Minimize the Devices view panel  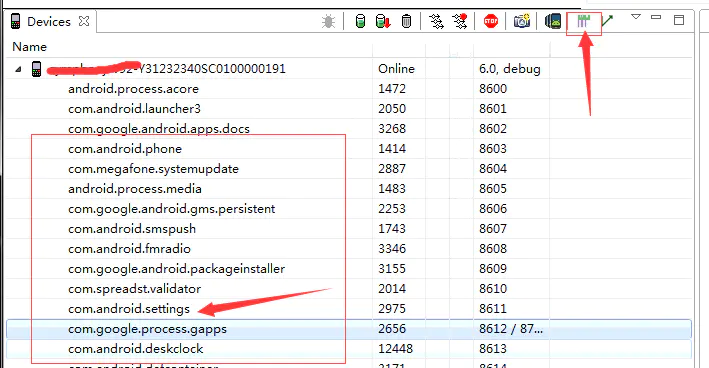point(656,18)
